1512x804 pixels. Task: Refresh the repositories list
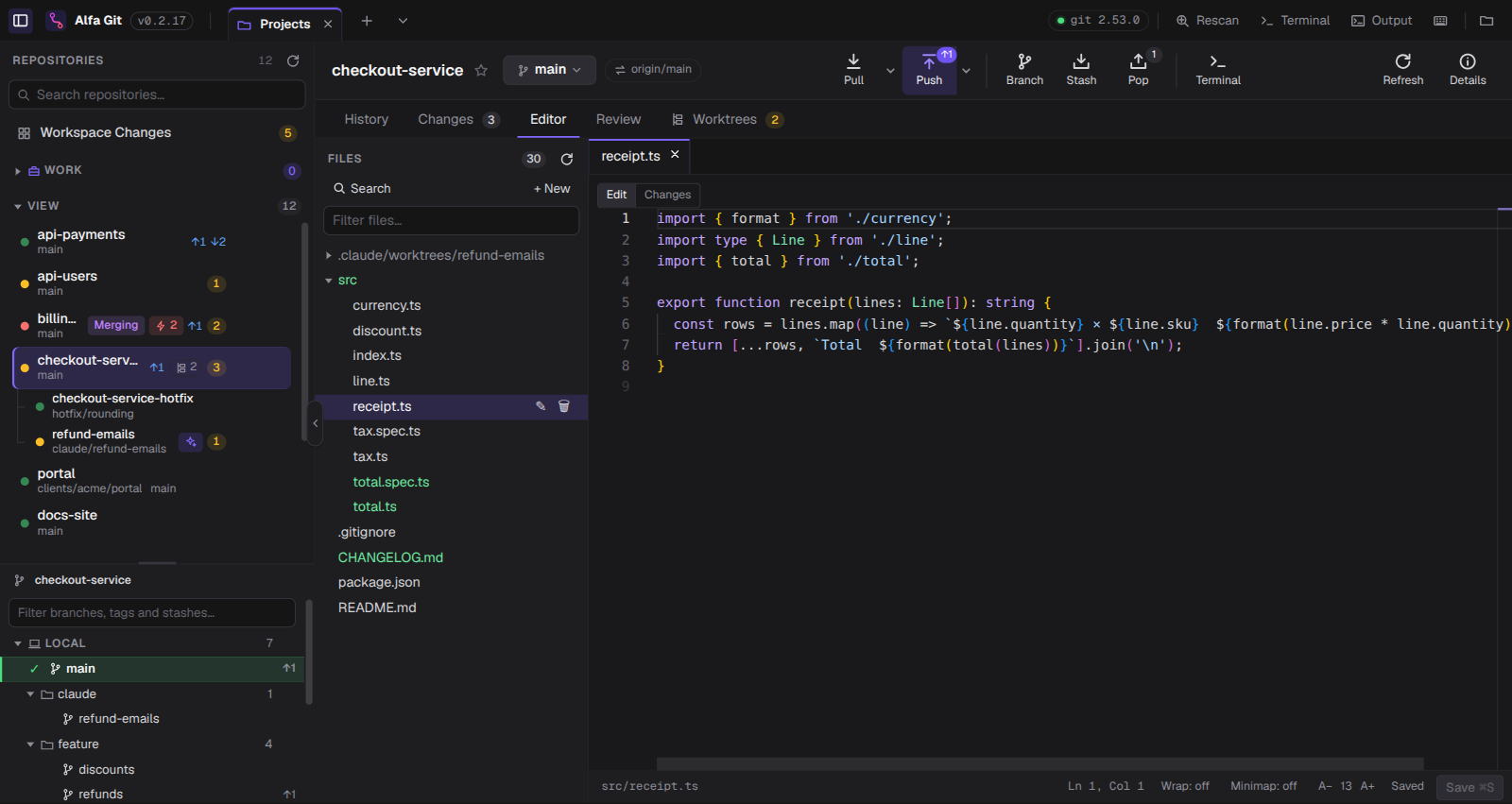(293, 60)
